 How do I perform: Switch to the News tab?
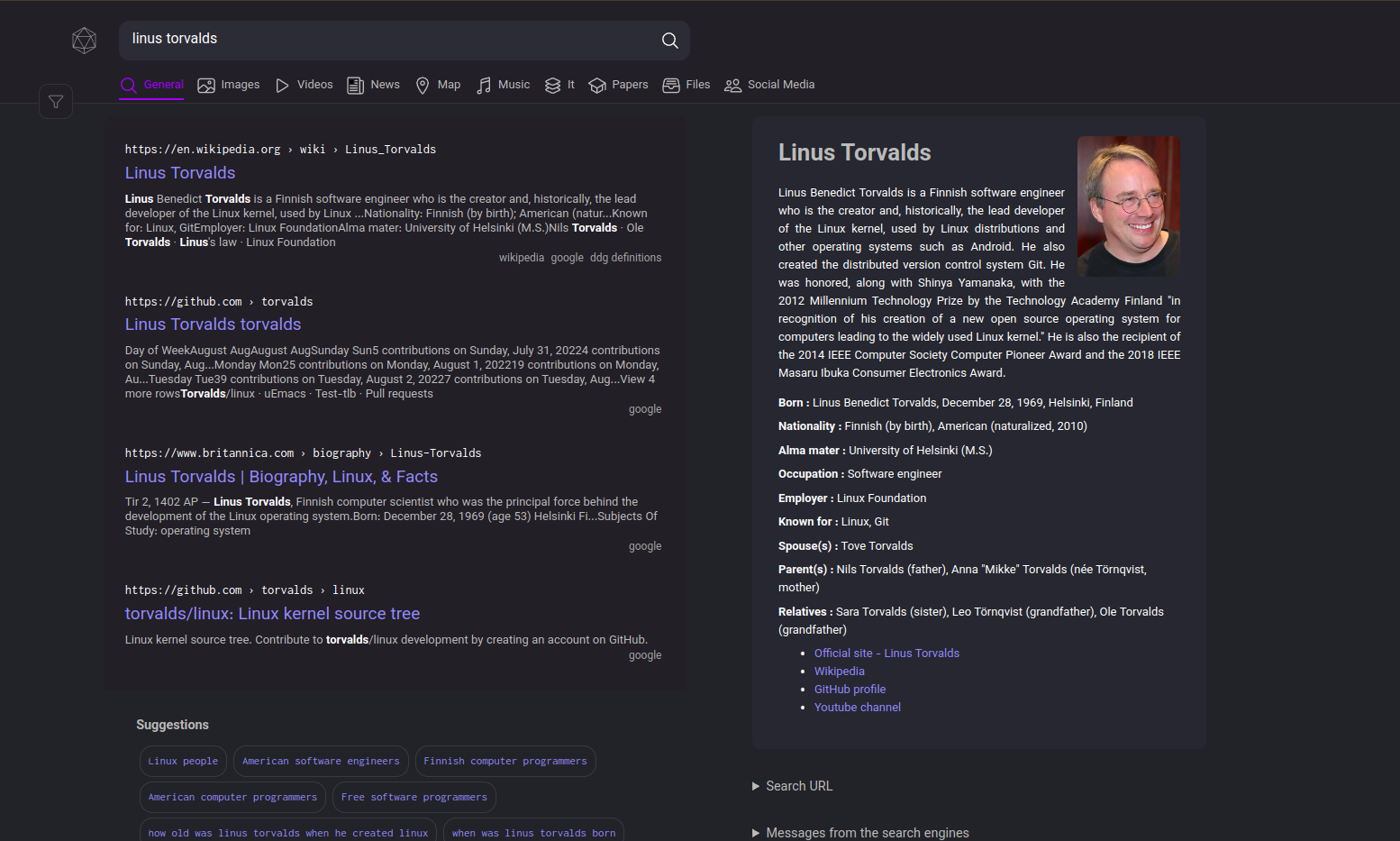pos(373,86)
